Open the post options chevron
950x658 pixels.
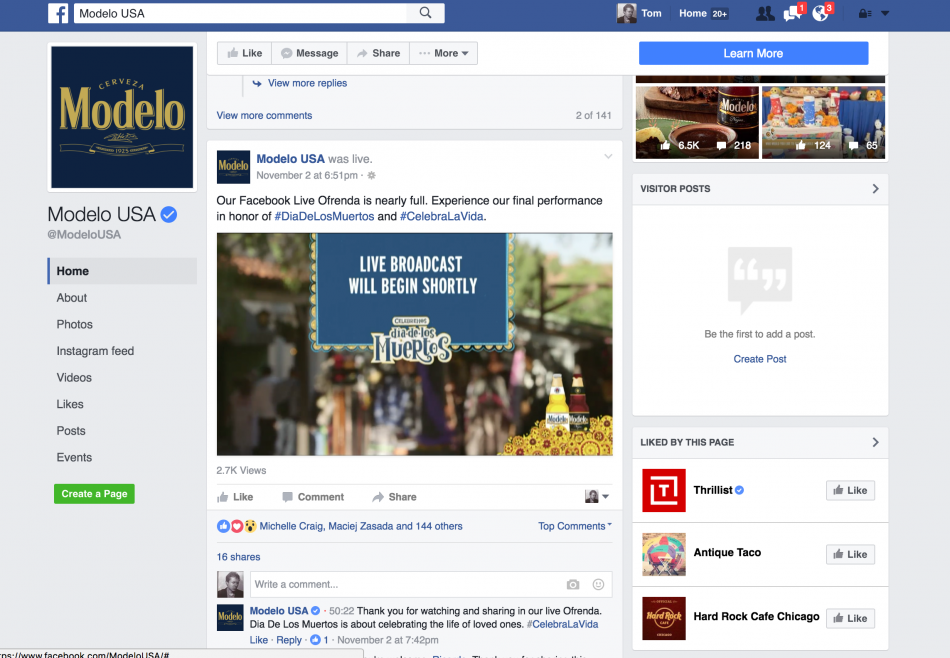pos(608,157)
